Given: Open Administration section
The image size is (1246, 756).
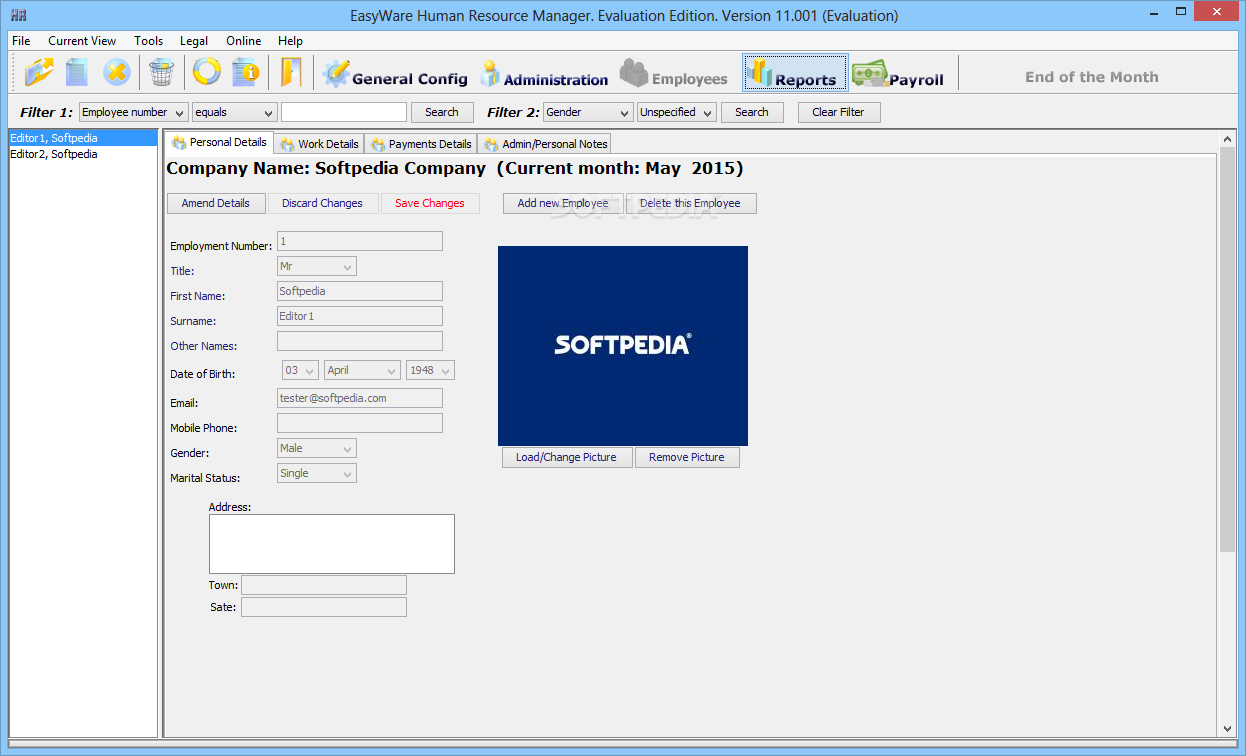Looking at the screenshot, I should tap(544, 74).
